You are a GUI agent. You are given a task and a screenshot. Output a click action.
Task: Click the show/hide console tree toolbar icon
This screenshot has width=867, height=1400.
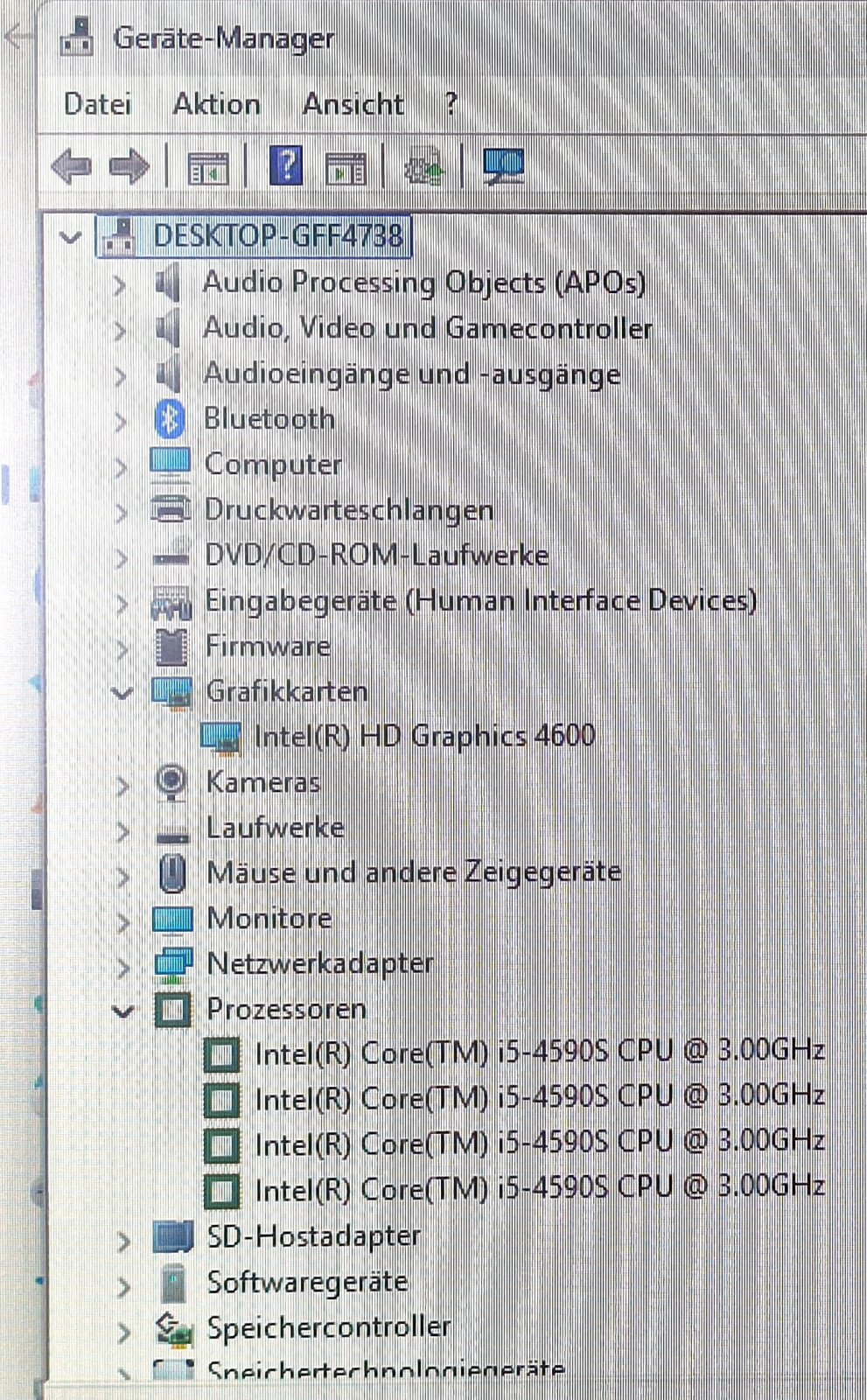(x=208, y=166)
